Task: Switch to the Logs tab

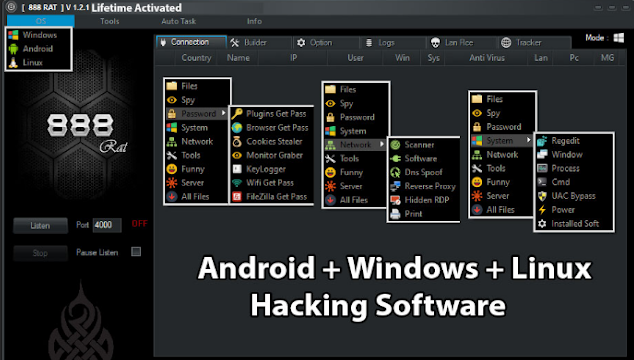Action: [393, 42]
